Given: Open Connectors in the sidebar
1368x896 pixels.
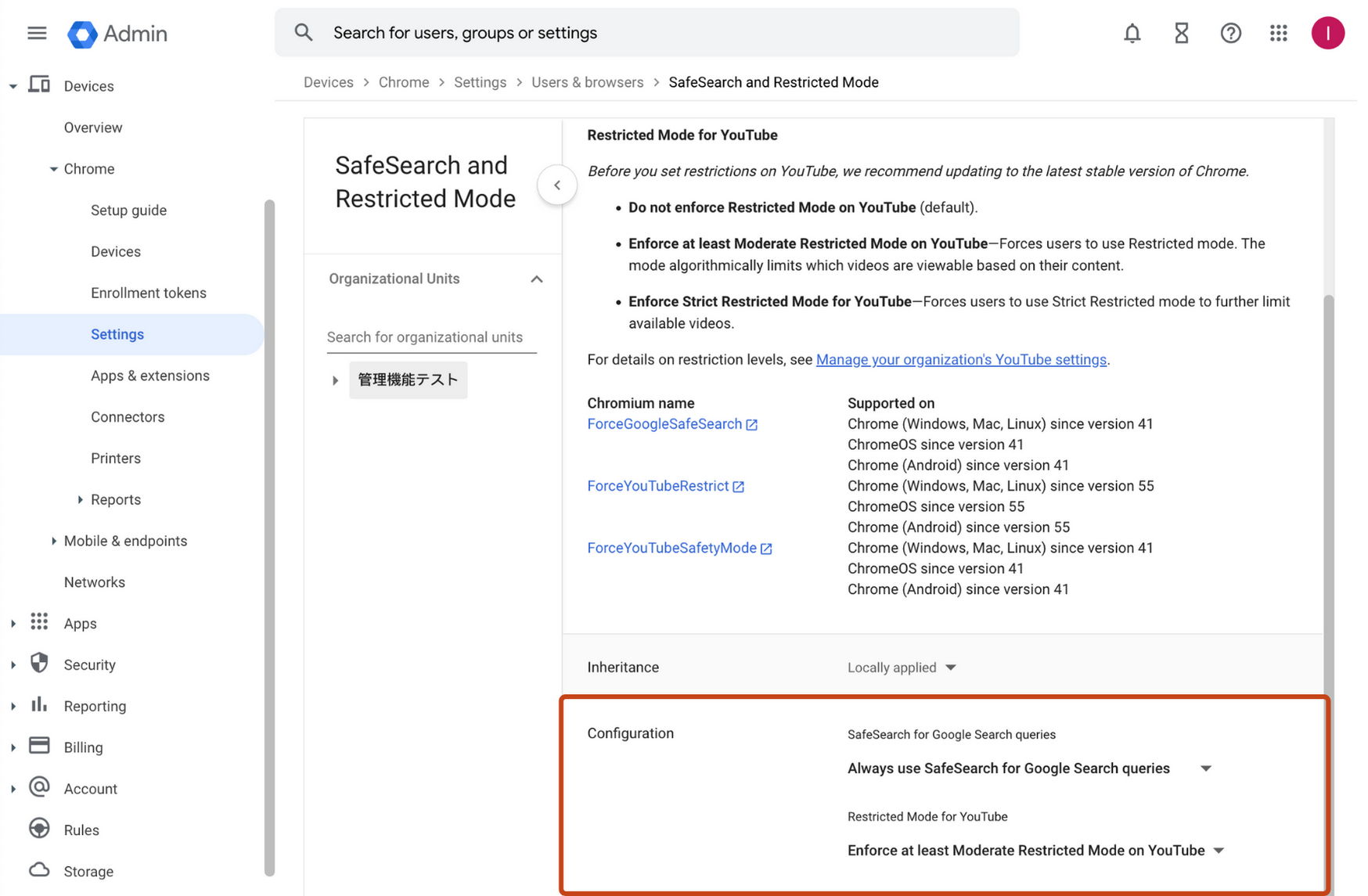Looking at the screenshot, I should click(x=128, y=417).
